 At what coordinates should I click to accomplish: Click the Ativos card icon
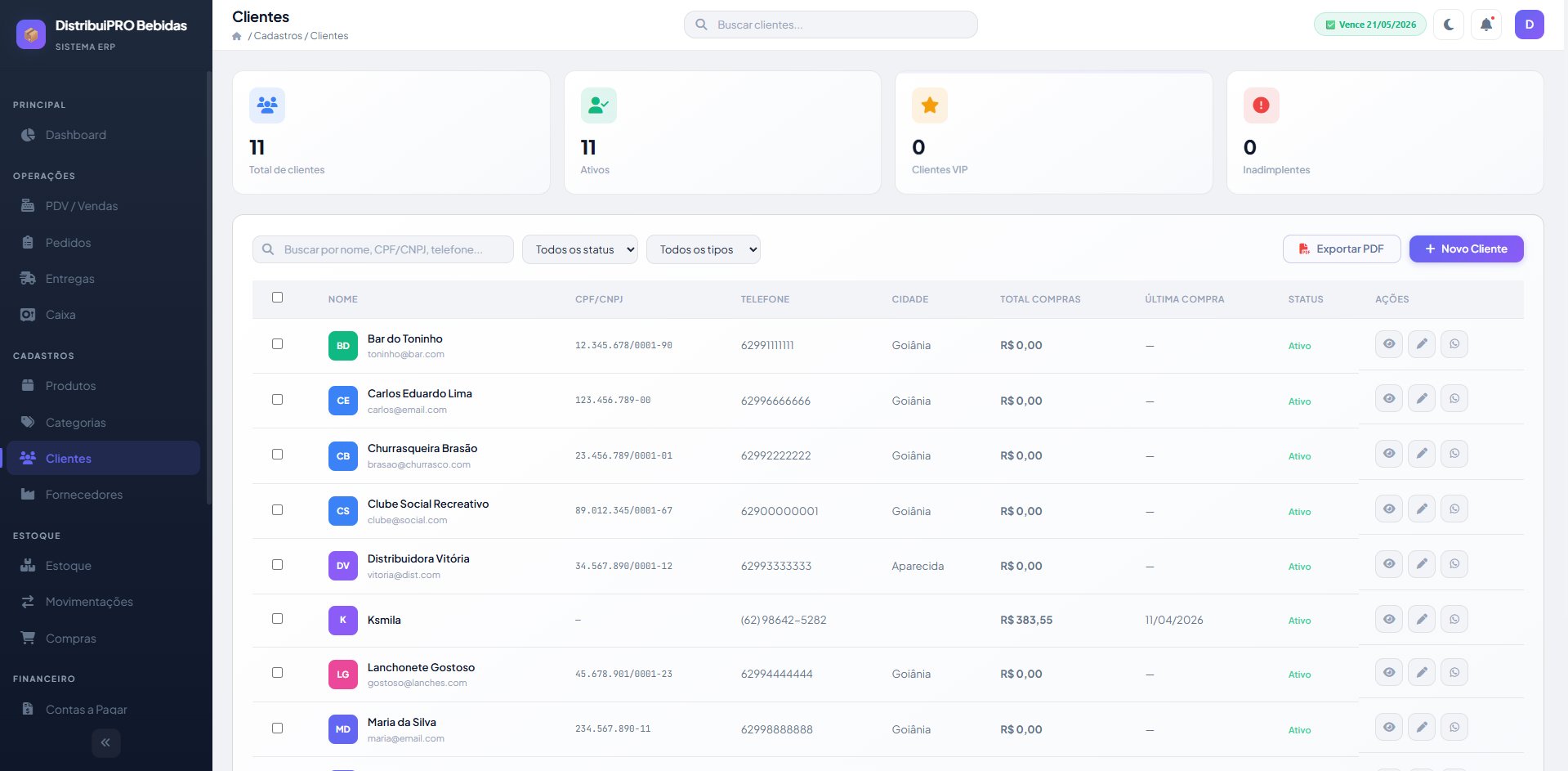click(599, 105)
